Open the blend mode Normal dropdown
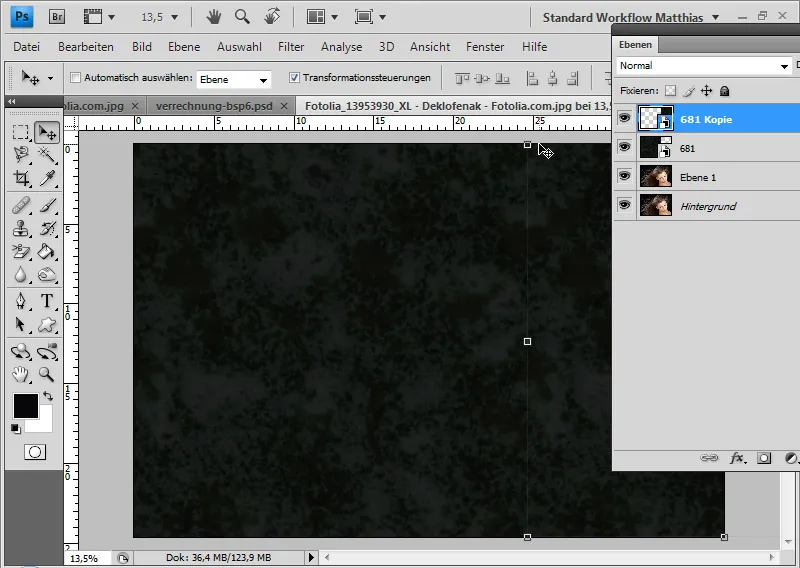The height and width of the screenshot is (568, 800). (x=704, y=66)
